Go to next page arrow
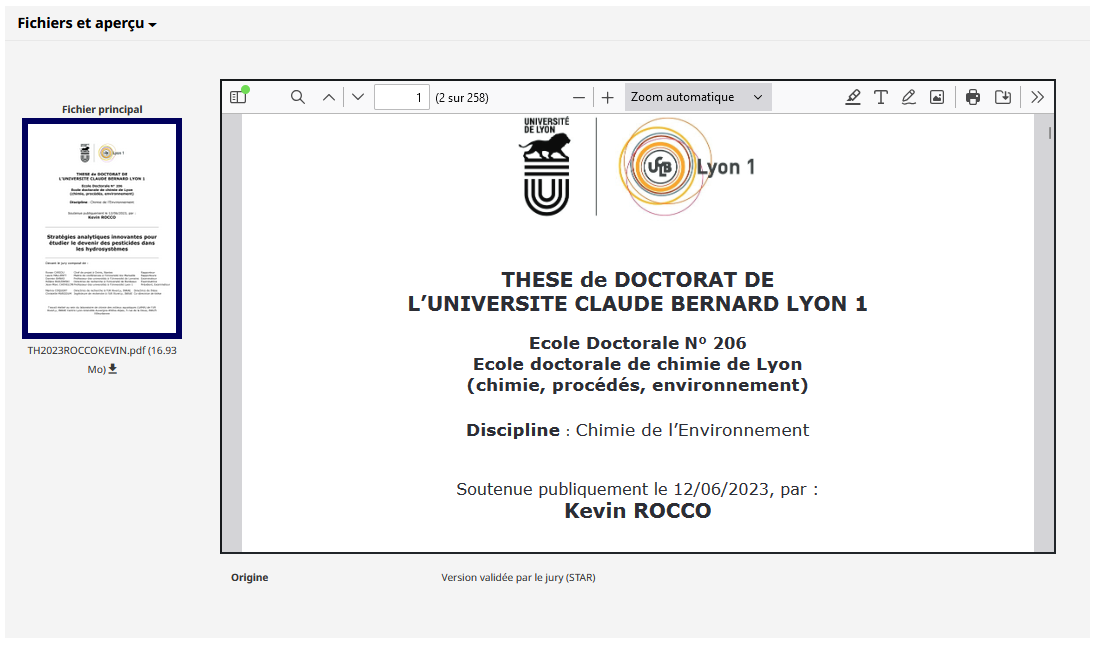The image size is (1095, 645). (x=358, y=97)
